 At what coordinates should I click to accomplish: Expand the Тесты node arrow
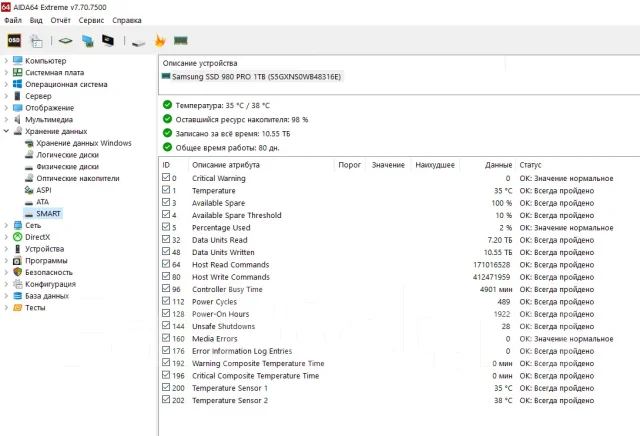6,308
